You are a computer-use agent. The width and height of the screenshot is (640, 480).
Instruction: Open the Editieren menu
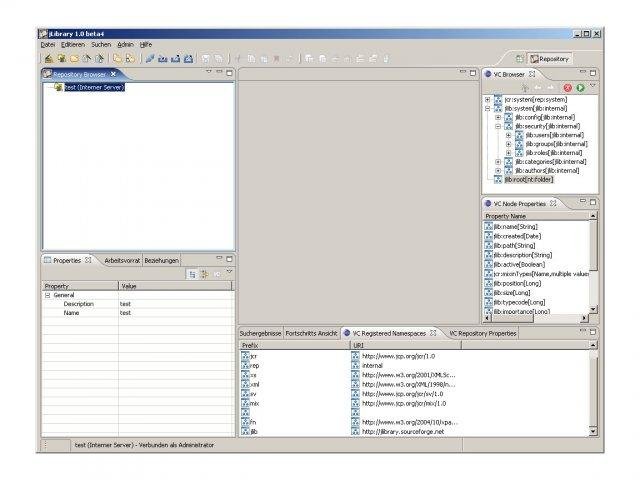(73, 44)
